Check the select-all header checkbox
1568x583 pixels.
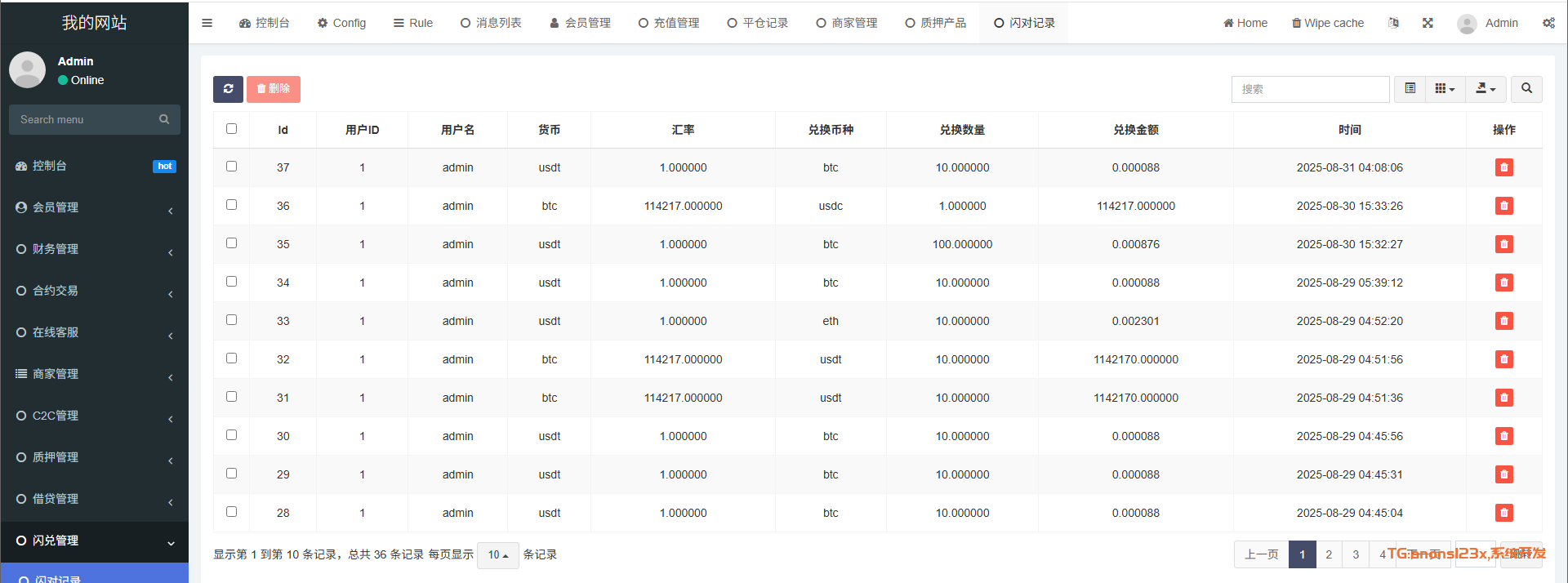point(232,129)
